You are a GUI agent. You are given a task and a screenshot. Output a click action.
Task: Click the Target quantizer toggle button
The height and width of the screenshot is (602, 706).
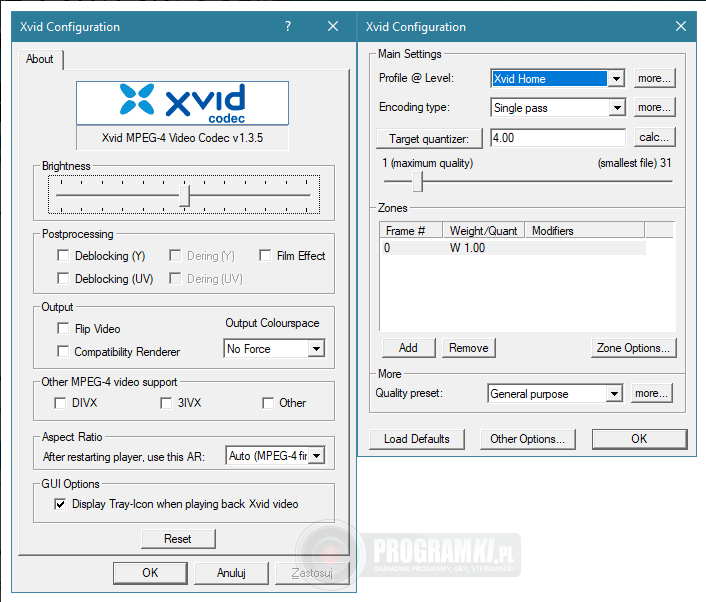click(429, 138)
